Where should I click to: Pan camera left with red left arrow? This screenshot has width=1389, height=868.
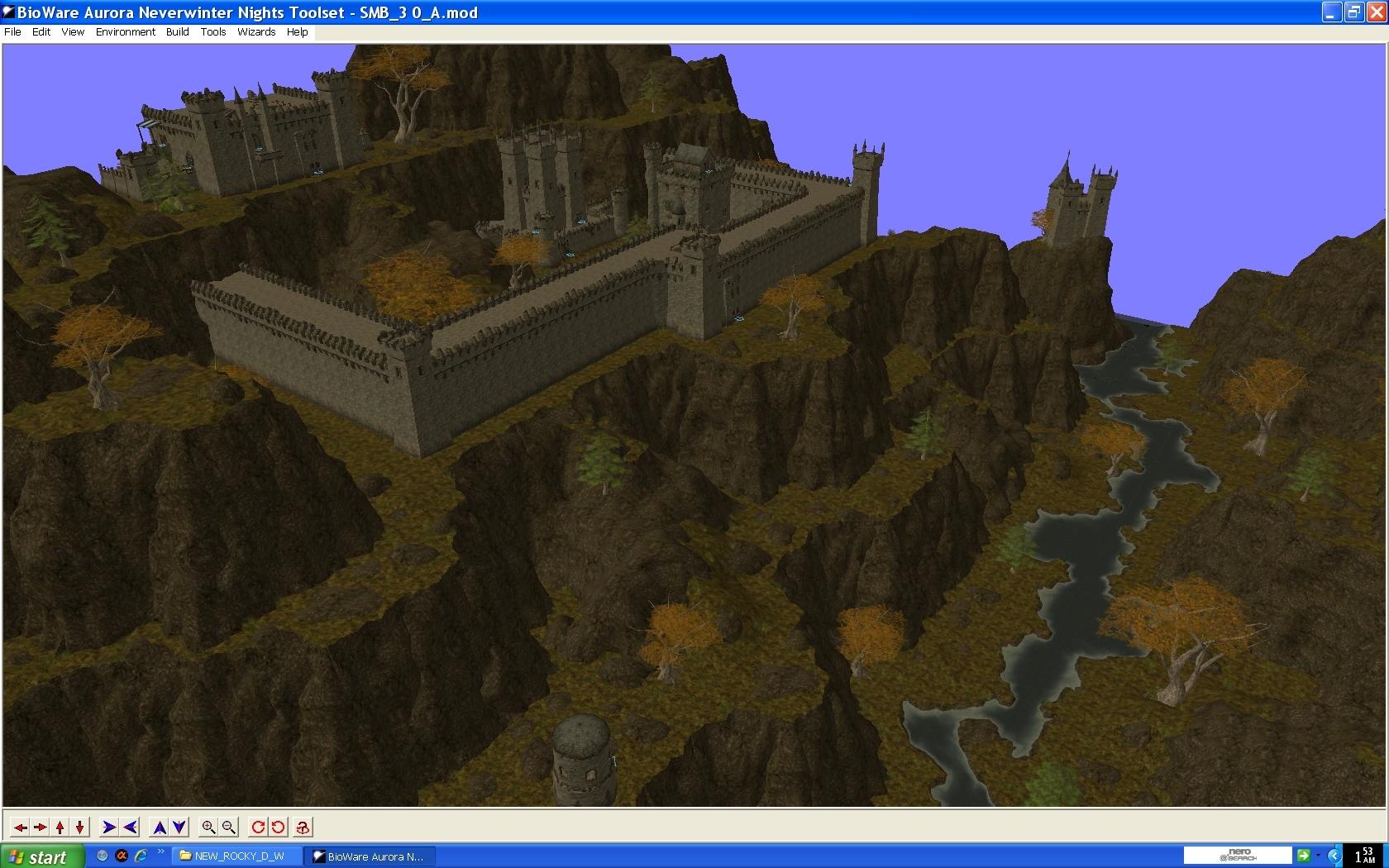coord(21,827)
